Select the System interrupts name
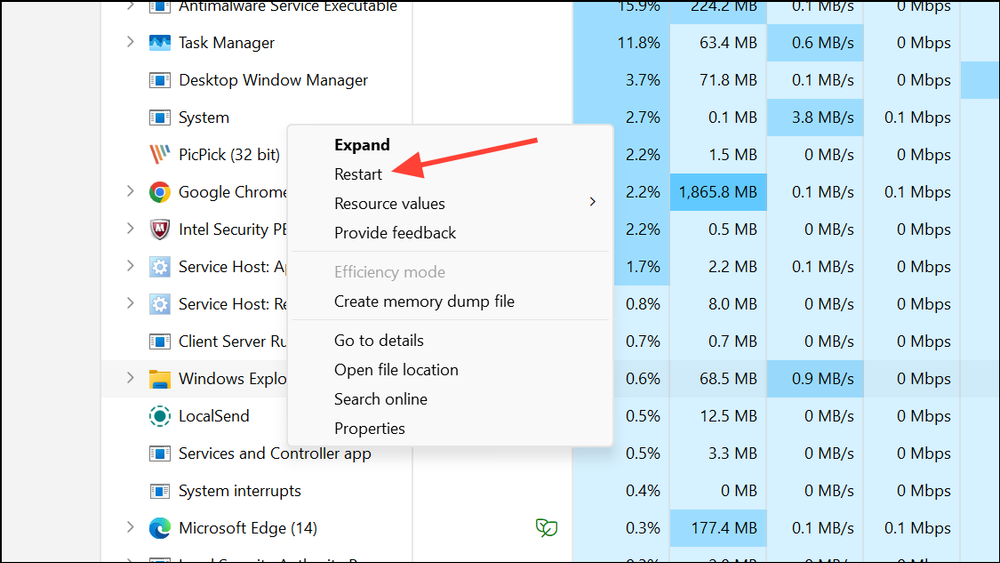This screenshot has height=563, width=1000. coord(239,491)
